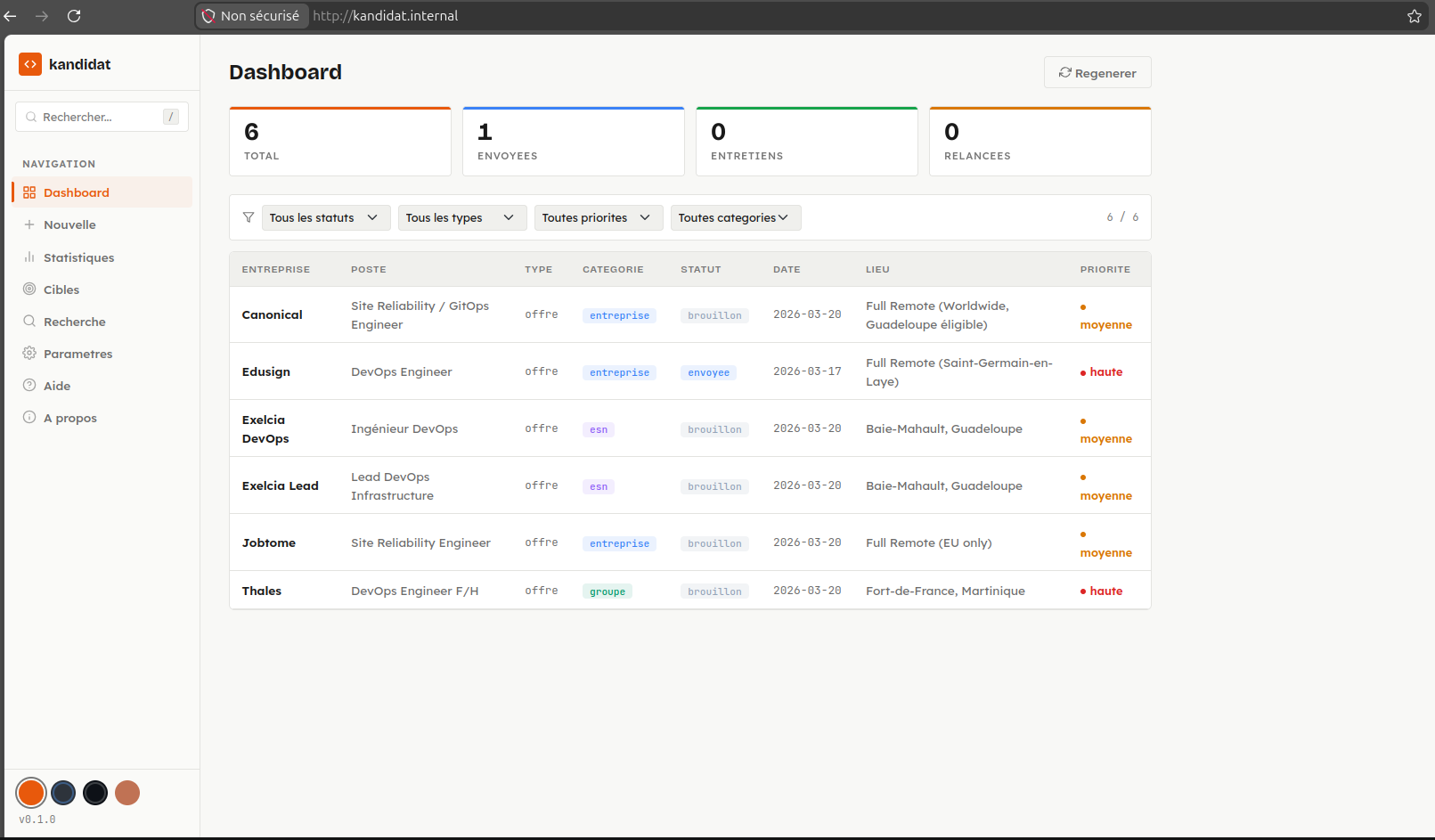Click the kandidat logo icon
Image resolution: width=1435 pixels, height=840 pixels.
click(x=30, y=64)
